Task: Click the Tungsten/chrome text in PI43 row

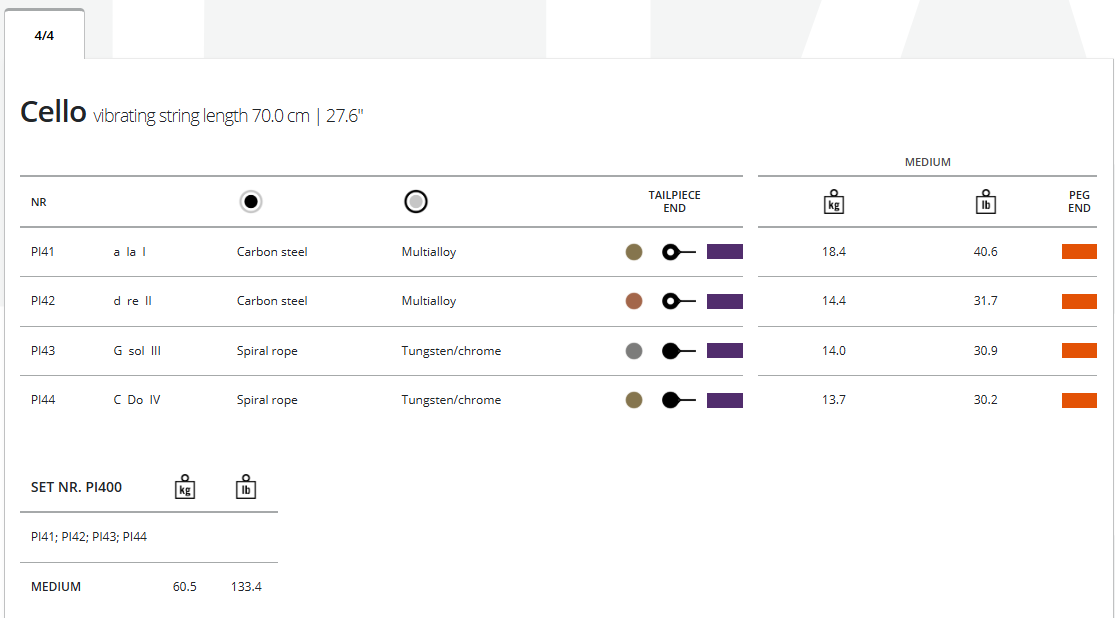Action: click(x=451, y=351)
